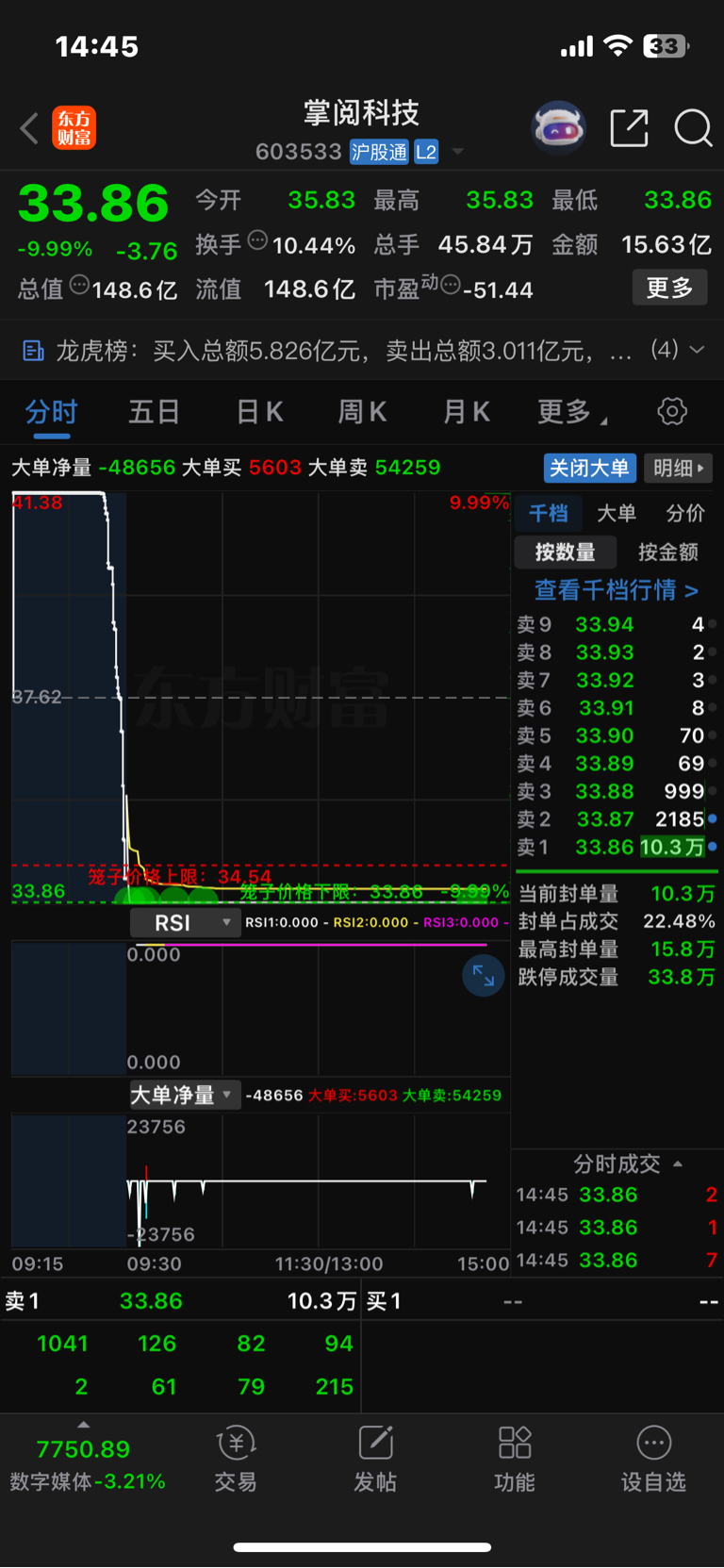The height and width of the screenshot is (1568, 724).
Task: Tap the 最高封单量 15.8万 row
Action: pyautogui.click(x=617, y=949)
